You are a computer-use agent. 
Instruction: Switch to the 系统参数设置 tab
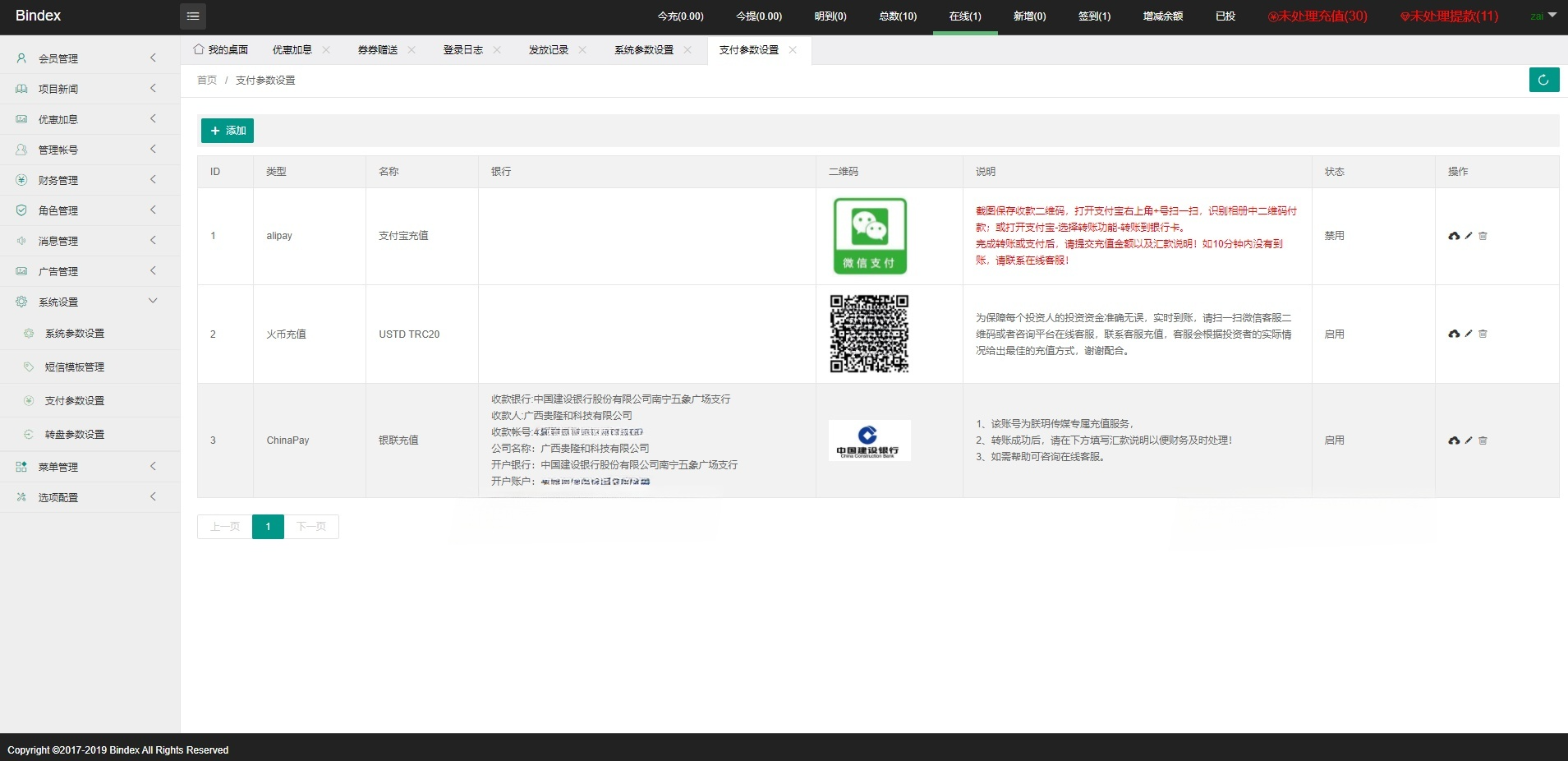pos(643,49)
